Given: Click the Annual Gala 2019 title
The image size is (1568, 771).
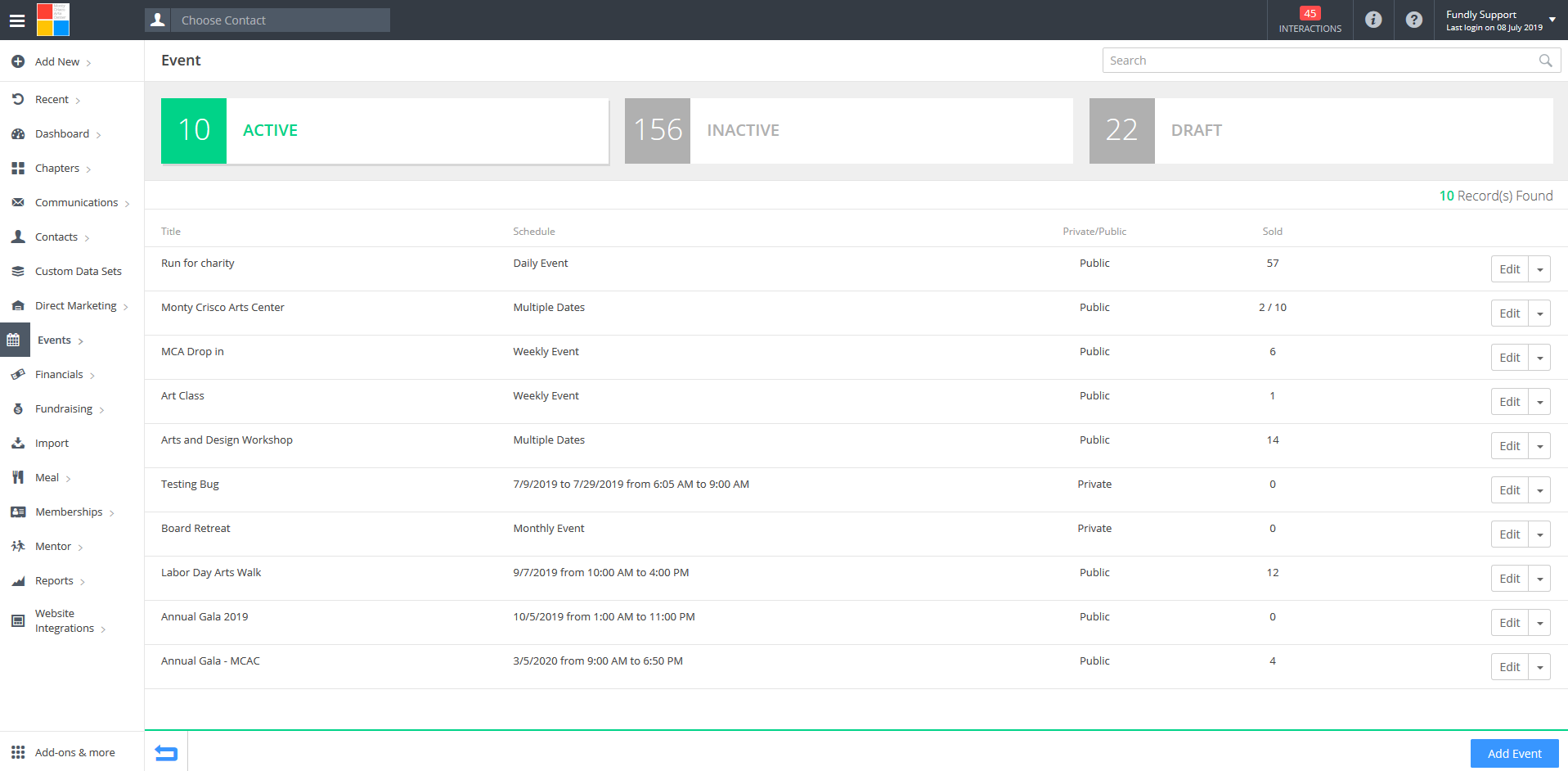Looking at the screenshot, I should tap(204, 616).
